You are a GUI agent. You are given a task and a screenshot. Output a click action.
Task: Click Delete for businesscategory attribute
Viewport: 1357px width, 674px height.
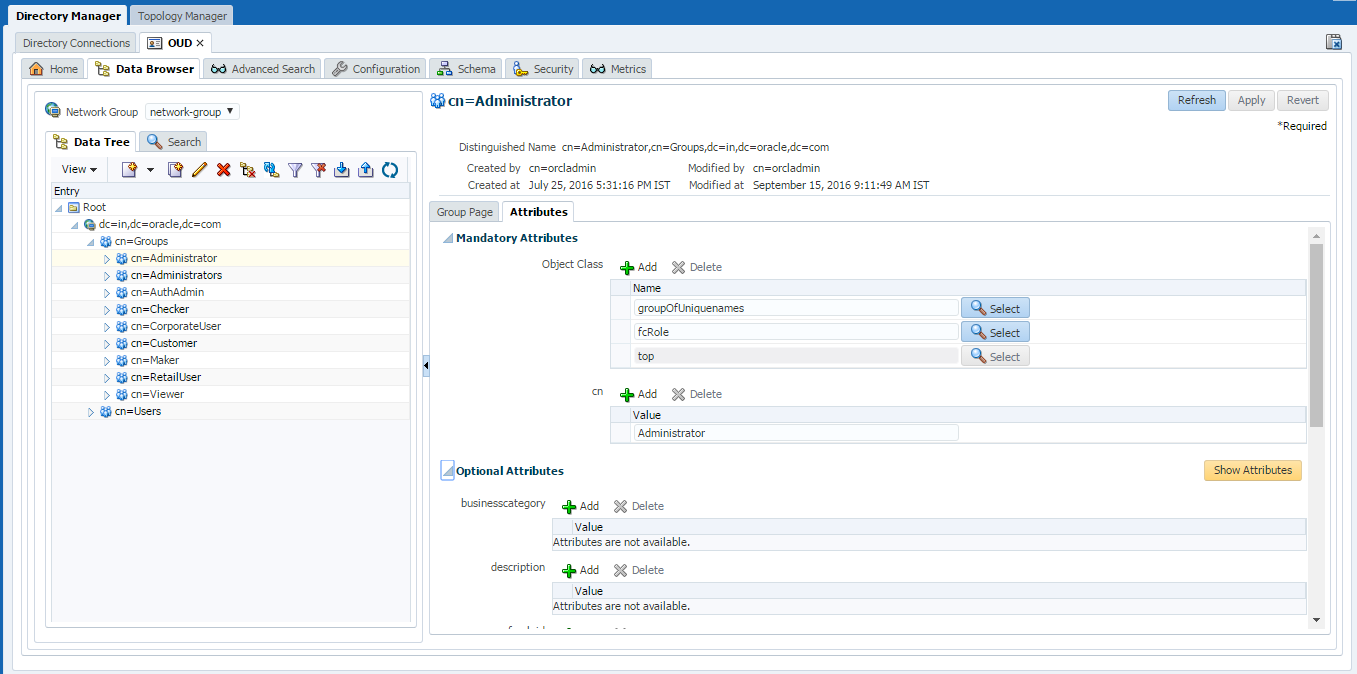pos(638,506)
